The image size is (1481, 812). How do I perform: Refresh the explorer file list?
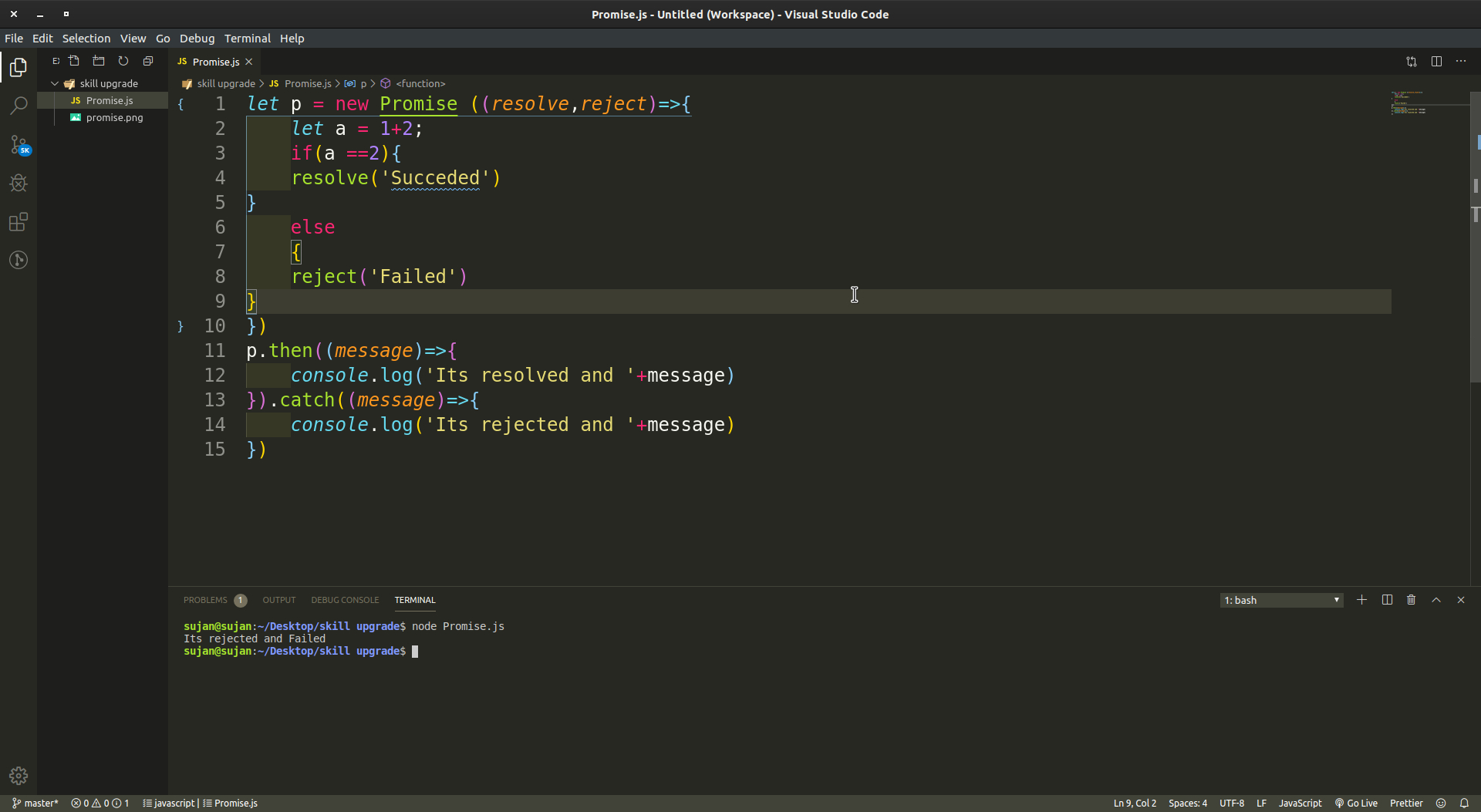click(123, 61)
